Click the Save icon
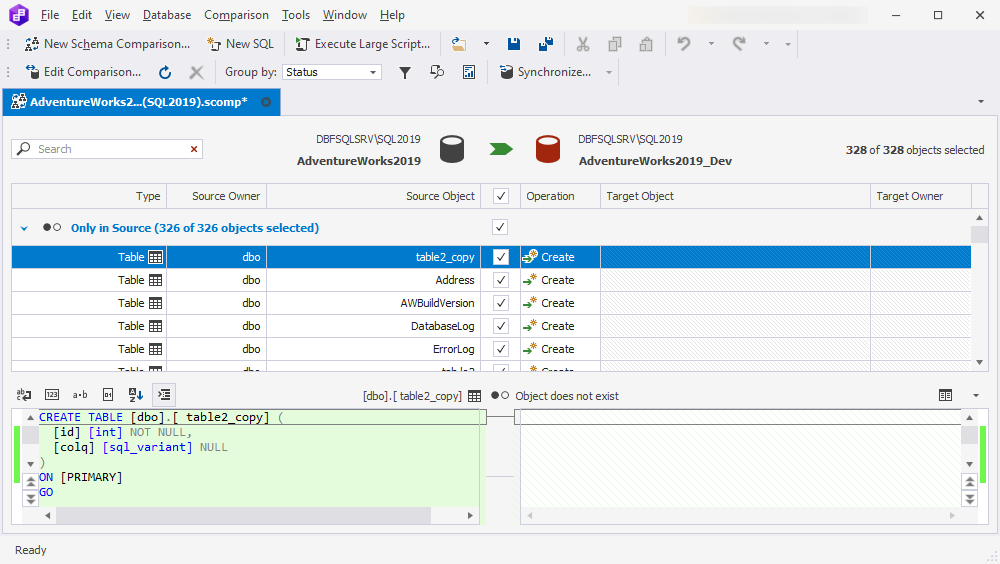 [513, 44]
